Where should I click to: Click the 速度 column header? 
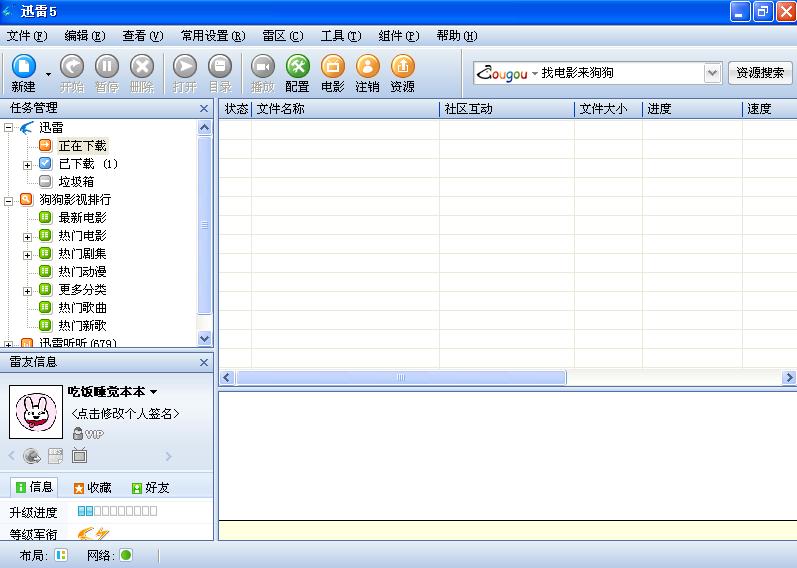pyautogui.click(x=770, y=109)
